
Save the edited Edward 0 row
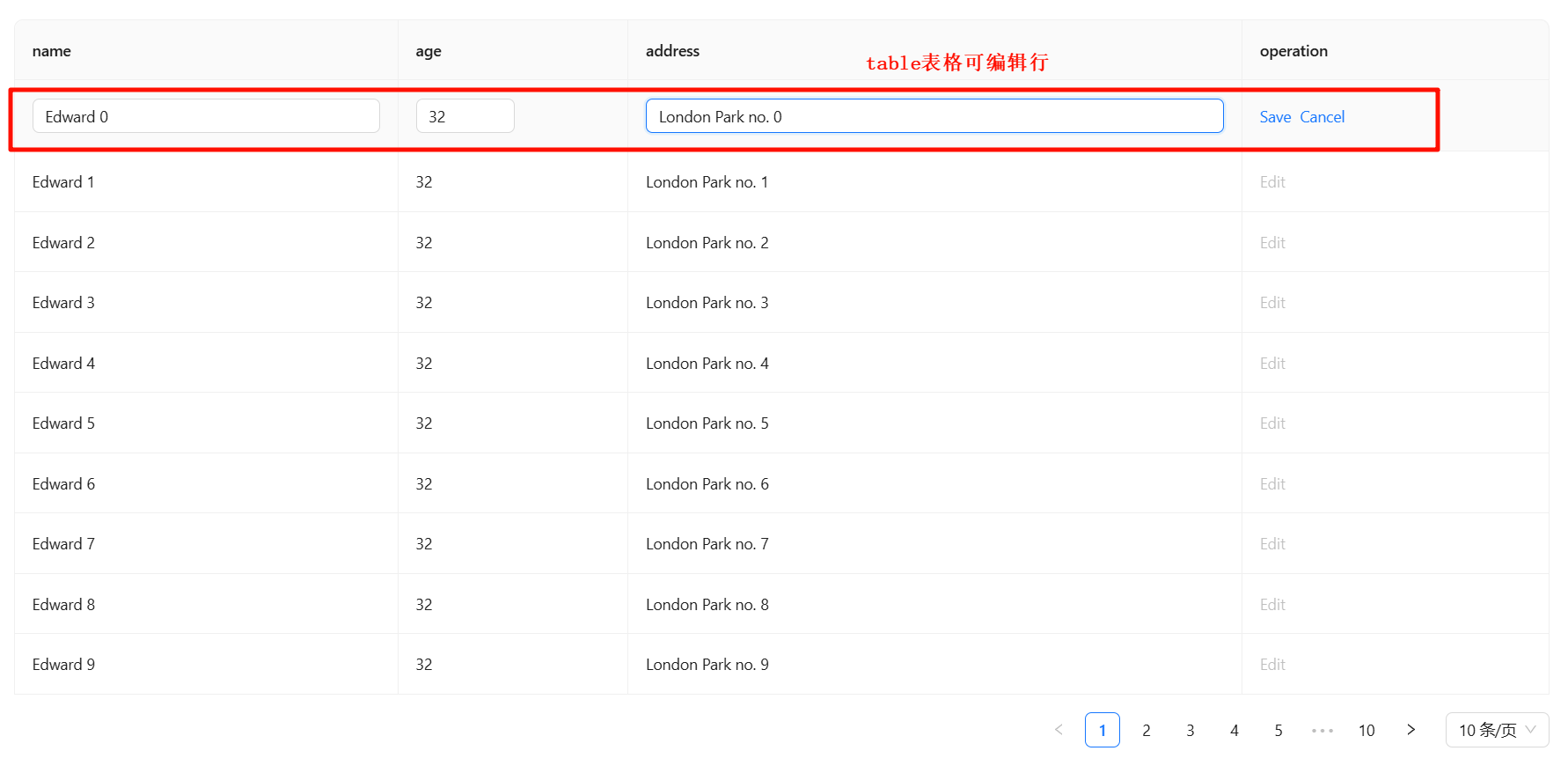(1274, 117)
